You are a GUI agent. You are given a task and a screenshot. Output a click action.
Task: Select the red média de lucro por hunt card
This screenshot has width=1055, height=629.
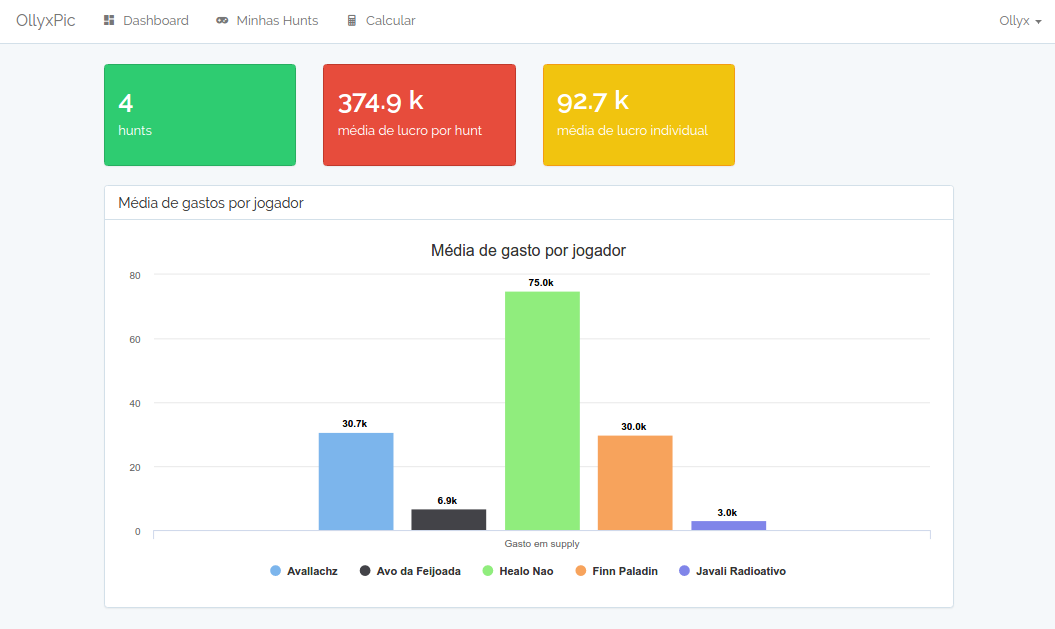(x=419, y=115)
